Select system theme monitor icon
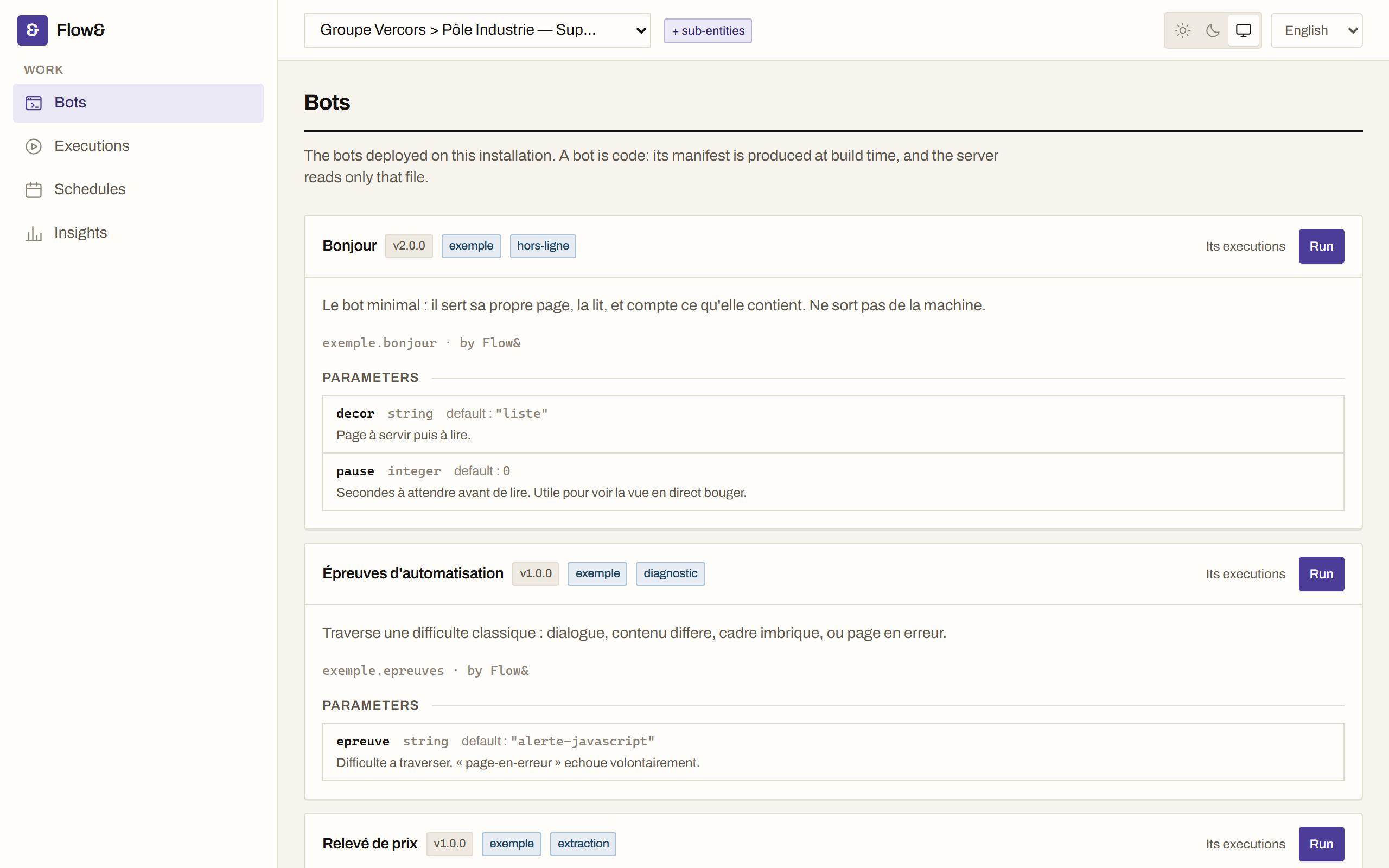The height and width of the screenshot is (868, 1389). point(1243,30)
